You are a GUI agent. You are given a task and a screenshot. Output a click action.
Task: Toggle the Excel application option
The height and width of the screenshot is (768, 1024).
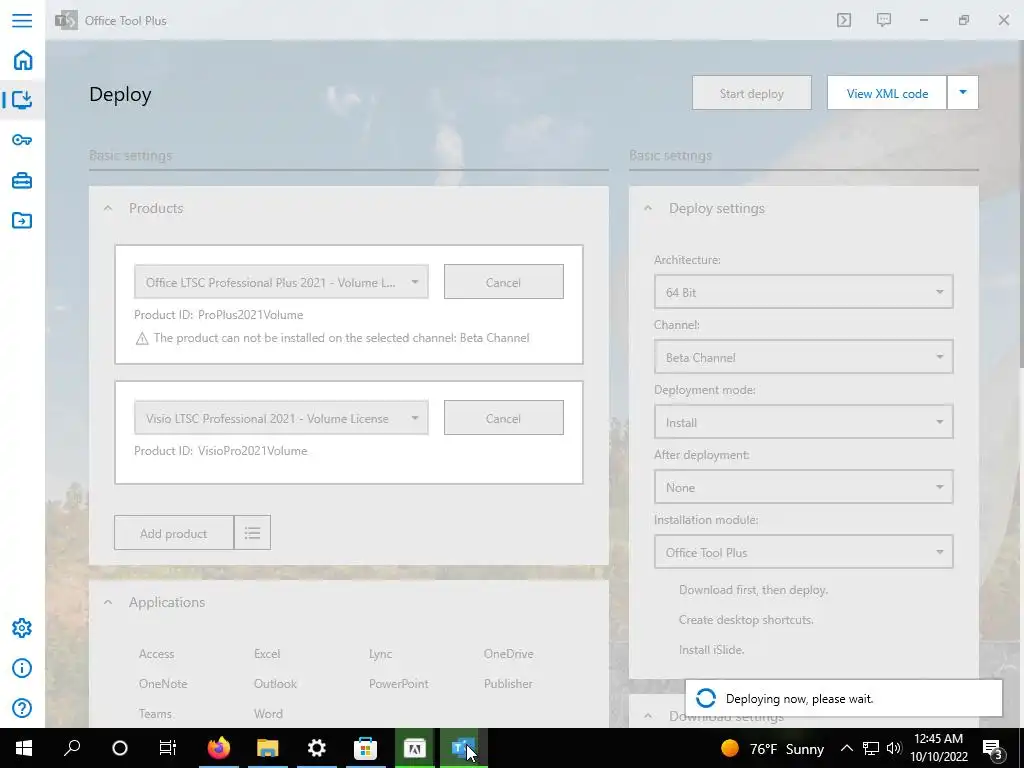(267, 654)
